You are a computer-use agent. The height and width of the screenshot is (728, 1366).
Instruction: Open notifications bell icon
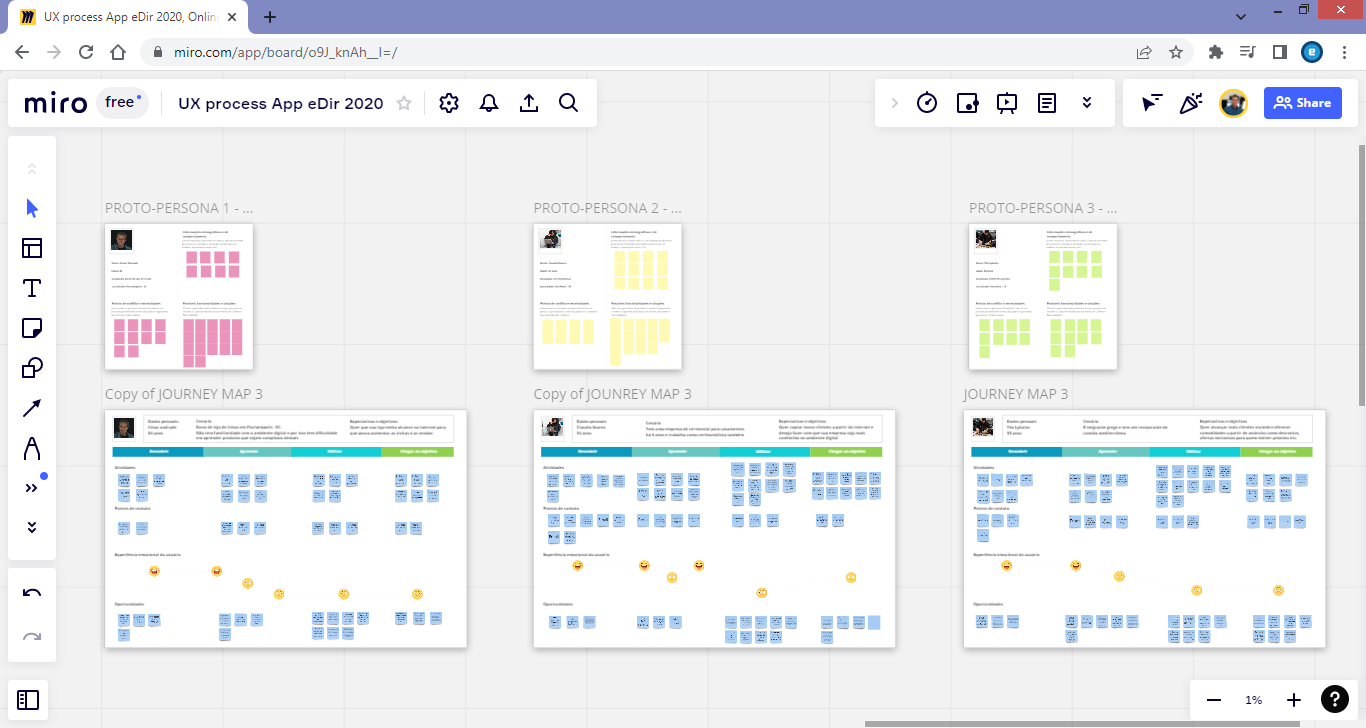(x=489, y=103)
